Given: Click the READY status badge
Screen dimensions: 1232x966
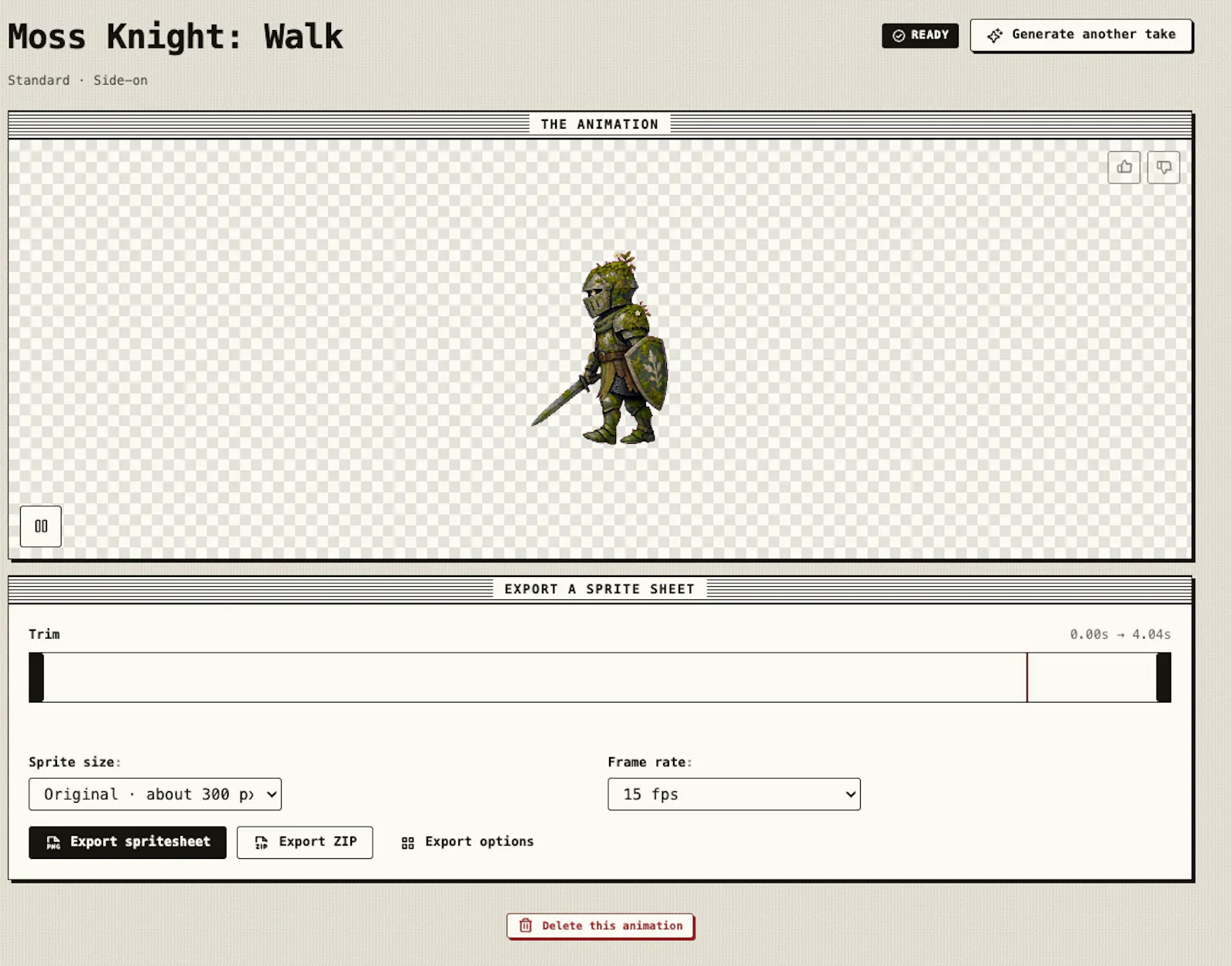Looking at the screenshot, I should [x=920, y=35].
